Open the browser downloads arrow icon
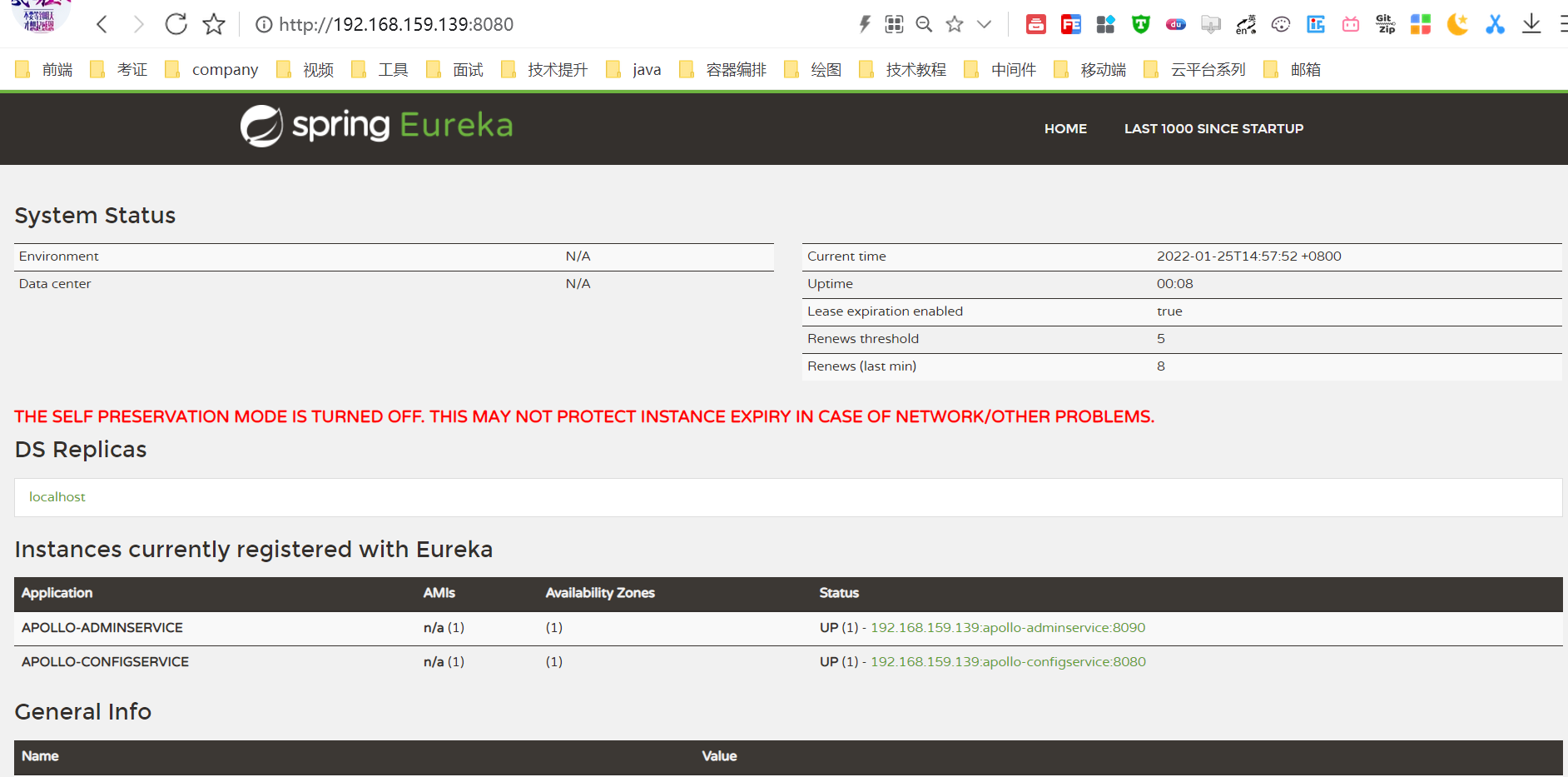The width and height of the screenshot is (1568, 777). (1531, 24)
